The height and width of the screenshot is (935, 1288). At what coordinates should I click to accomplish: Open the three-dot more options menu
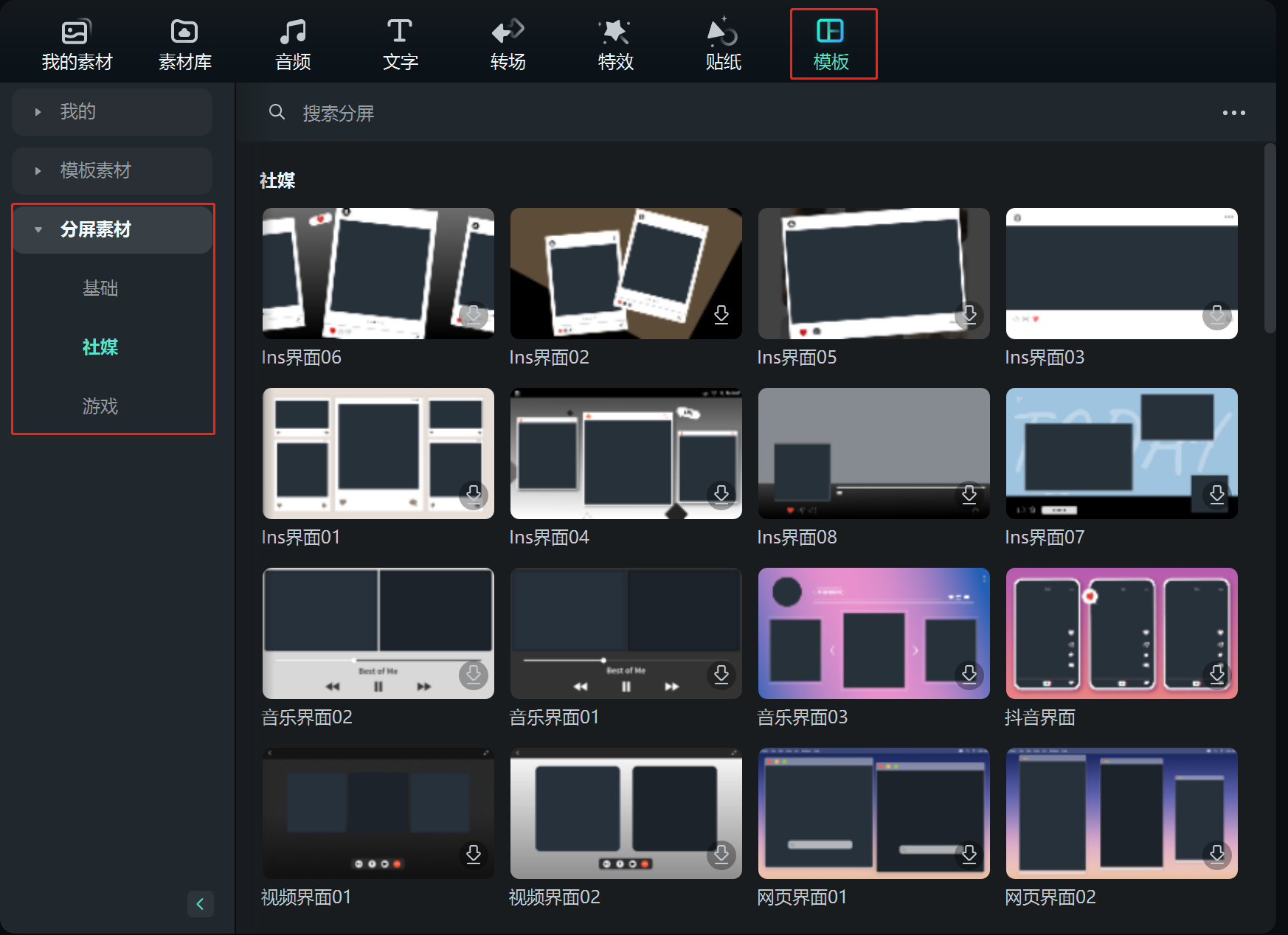click(x=1233, y=113)
